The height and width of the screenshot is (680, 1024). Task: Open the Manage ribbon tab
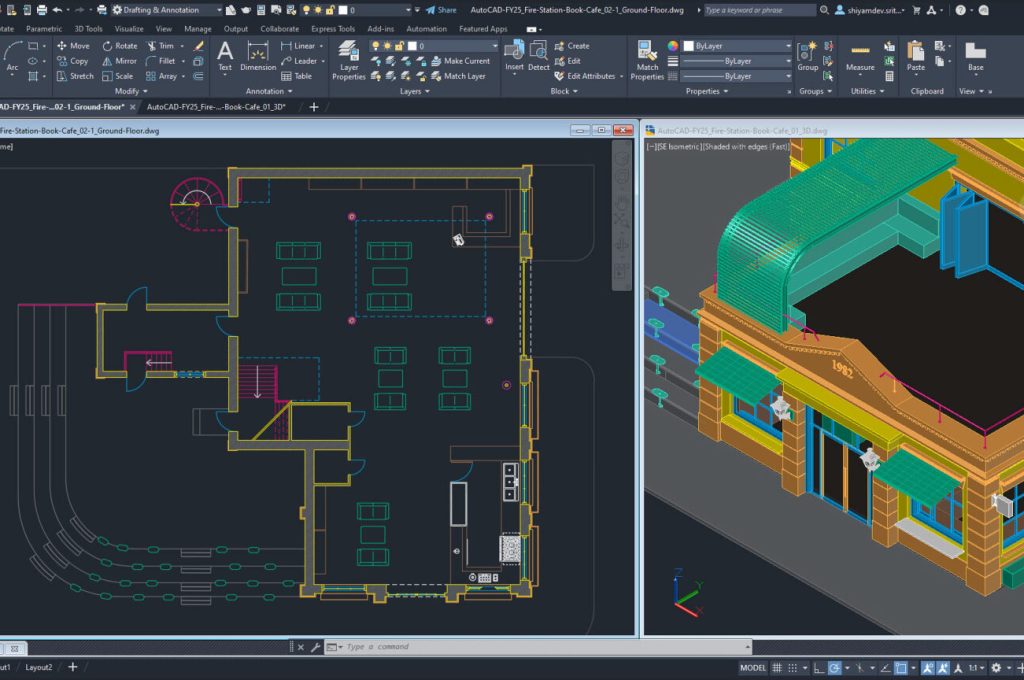(x=197, y=29)
